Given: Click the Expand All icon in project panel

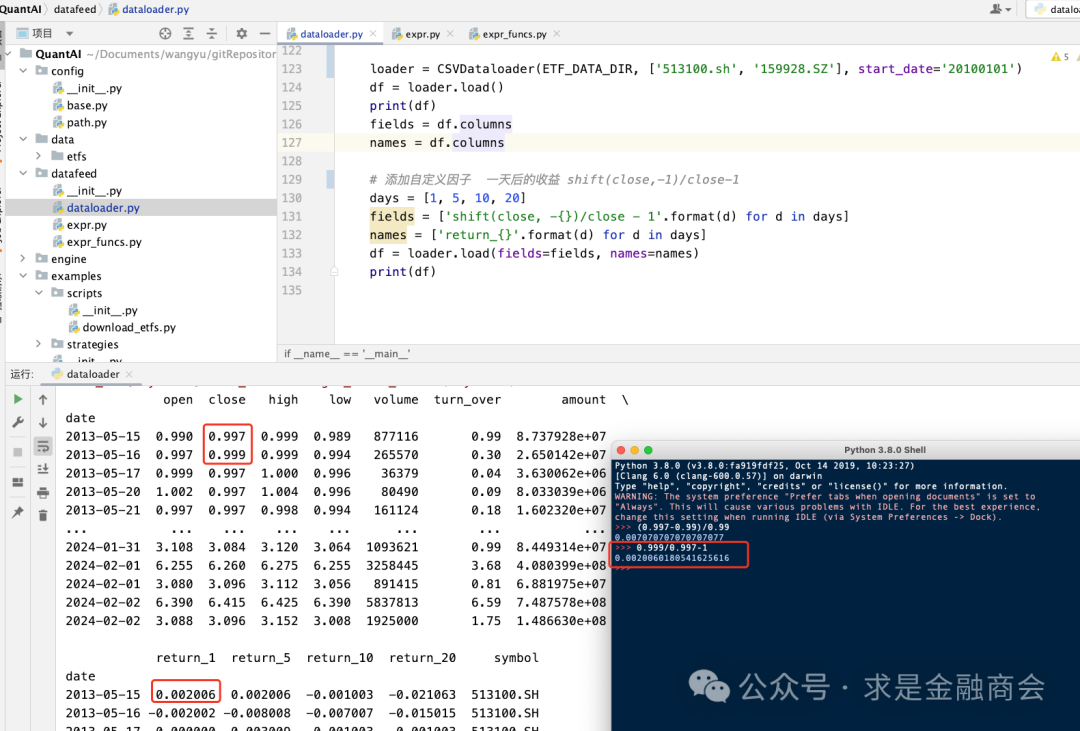Looking at the screenshot, I should (x=188, y=33).
